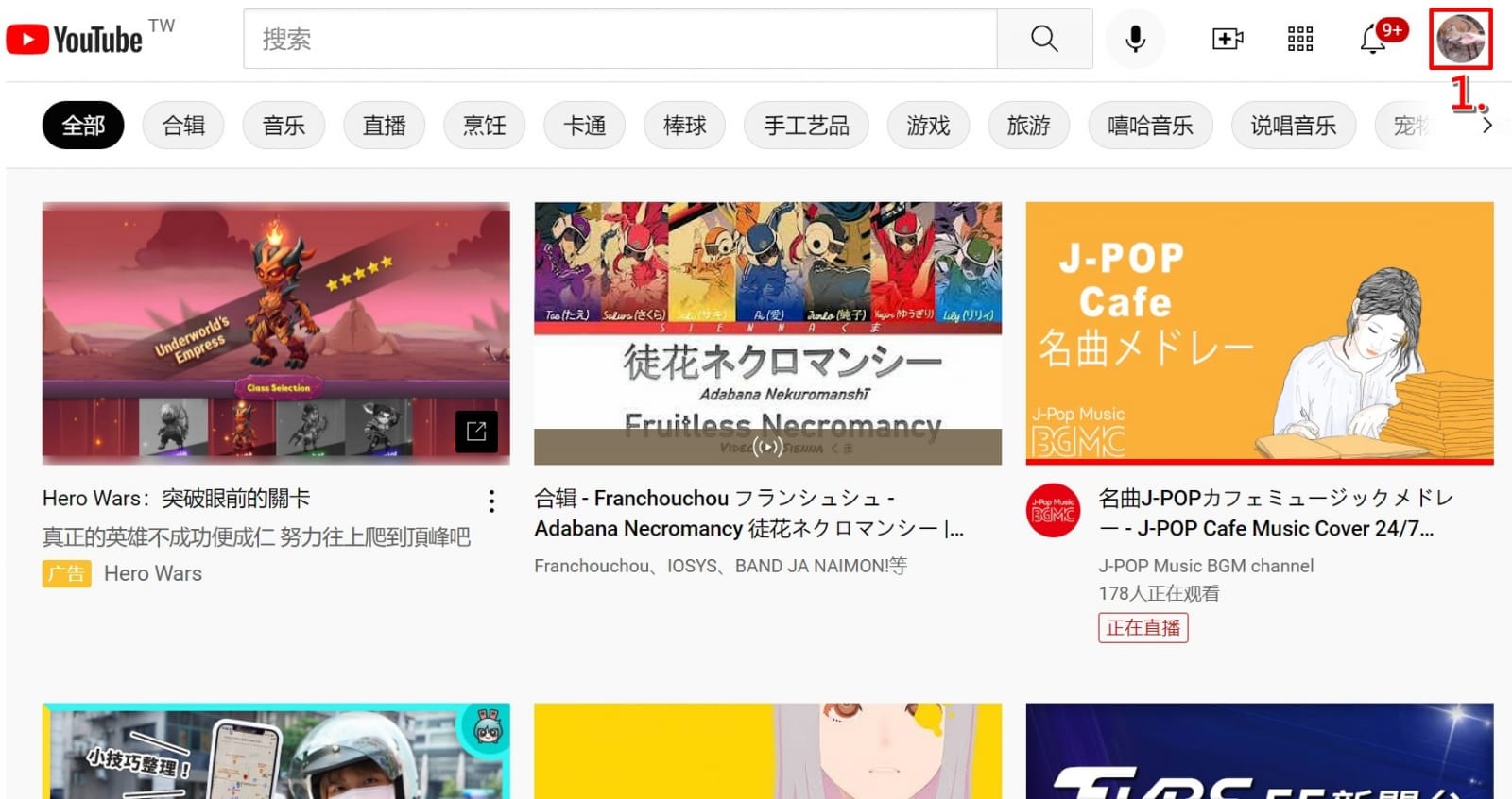Select the 旅游 filter chip

(x=1028, y=126)
